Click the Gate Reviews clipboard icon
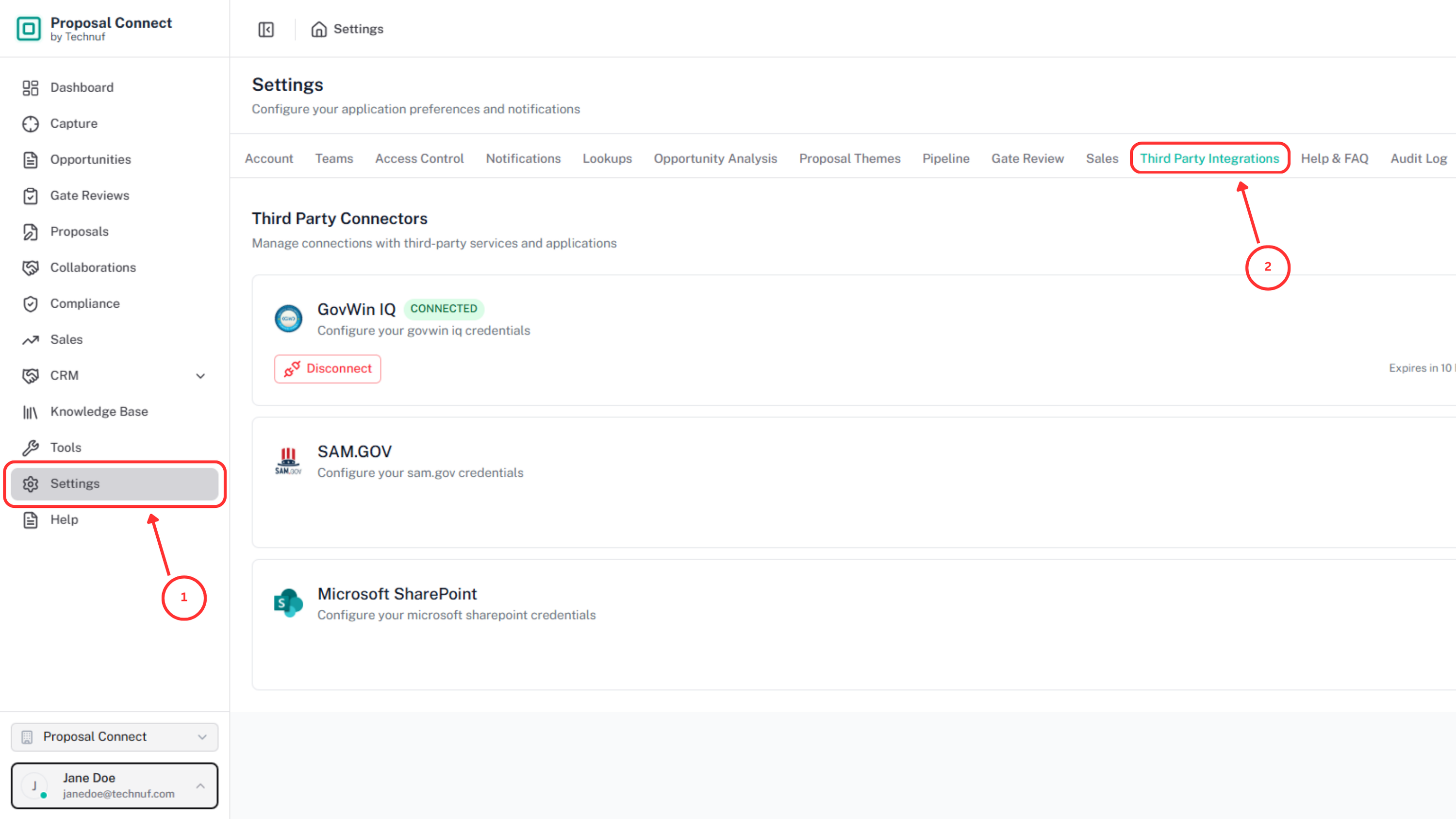The image size is (1456, 819). 31,196
